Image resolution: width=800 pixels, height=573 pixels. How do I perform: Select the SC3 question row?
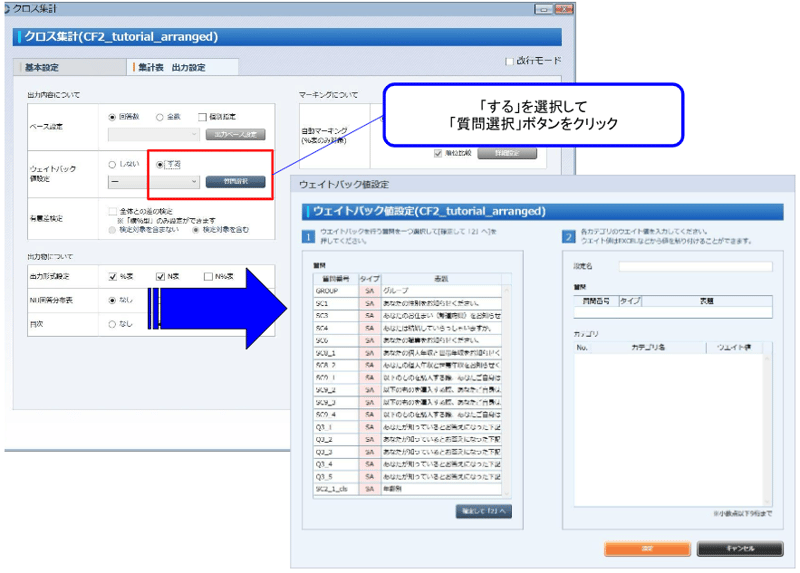[407, 316]
